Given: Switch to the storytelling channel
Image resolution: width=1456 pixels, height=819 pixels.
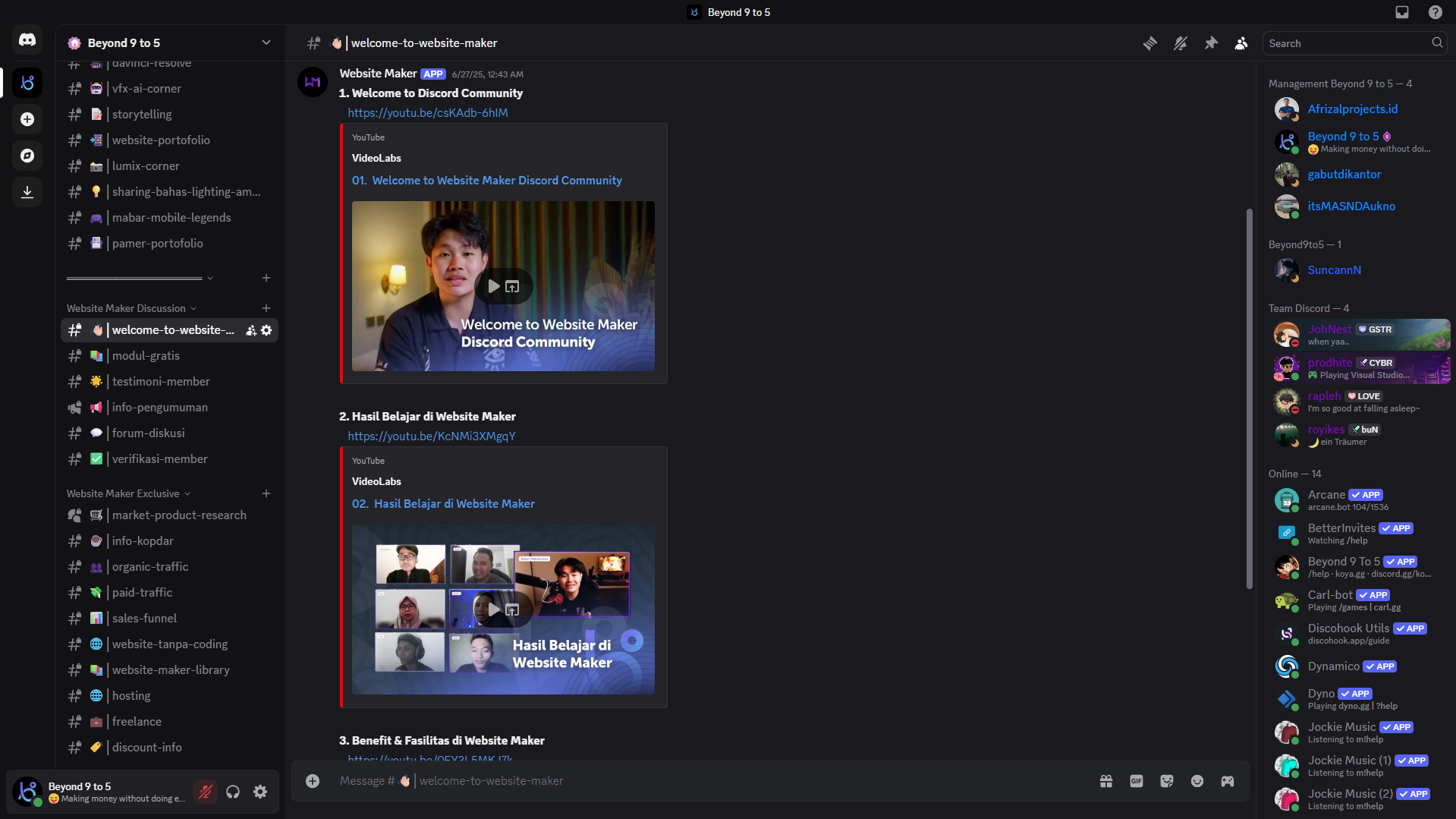Looking at the screenshot, I should (x=169, y=115).
